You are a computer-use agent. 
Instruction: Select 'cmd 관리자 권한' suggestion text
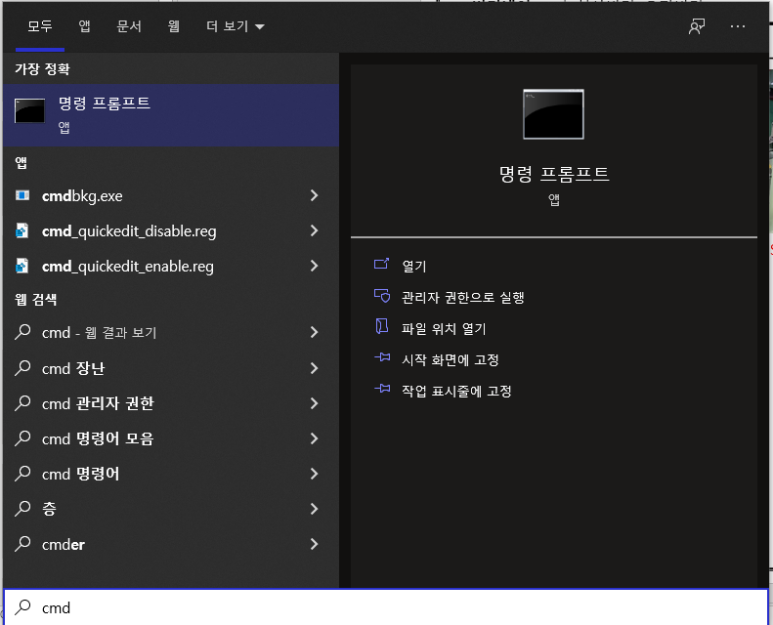tap(98, 404)
